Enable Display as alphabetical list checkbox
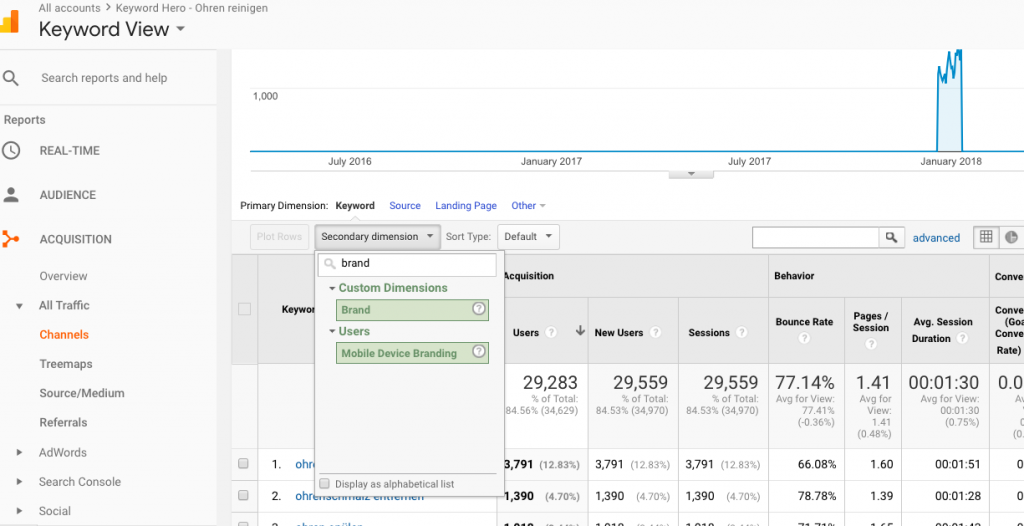The height and width of the screenshot is (526, 1024). 325,484
